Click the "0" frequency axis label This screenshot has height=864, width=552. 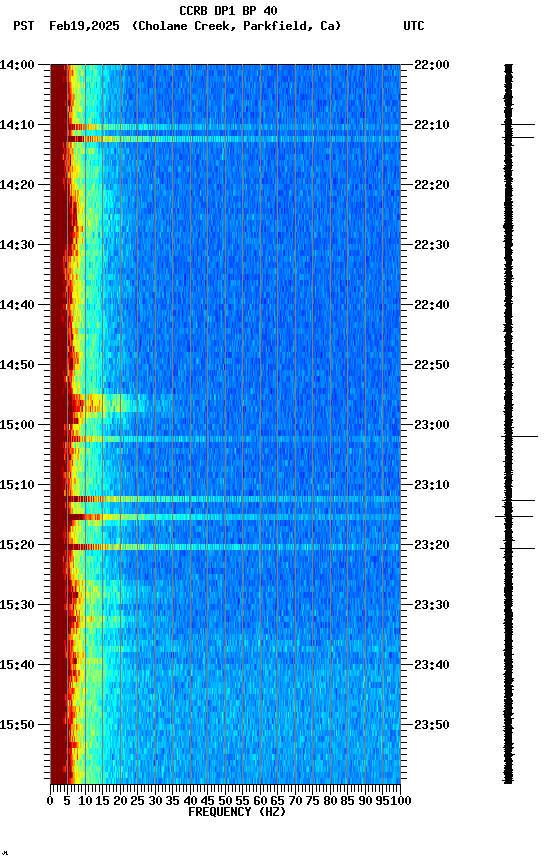[x=50, y=801]
